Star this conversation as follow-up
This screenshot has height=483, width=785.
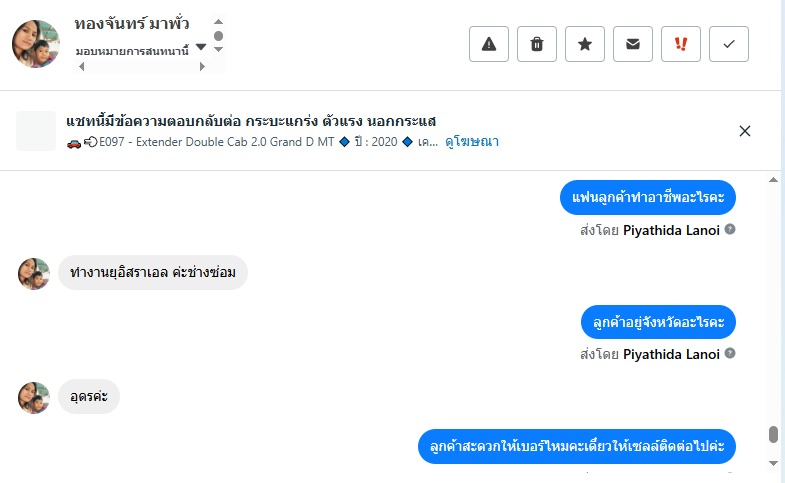tap(585, 44)
